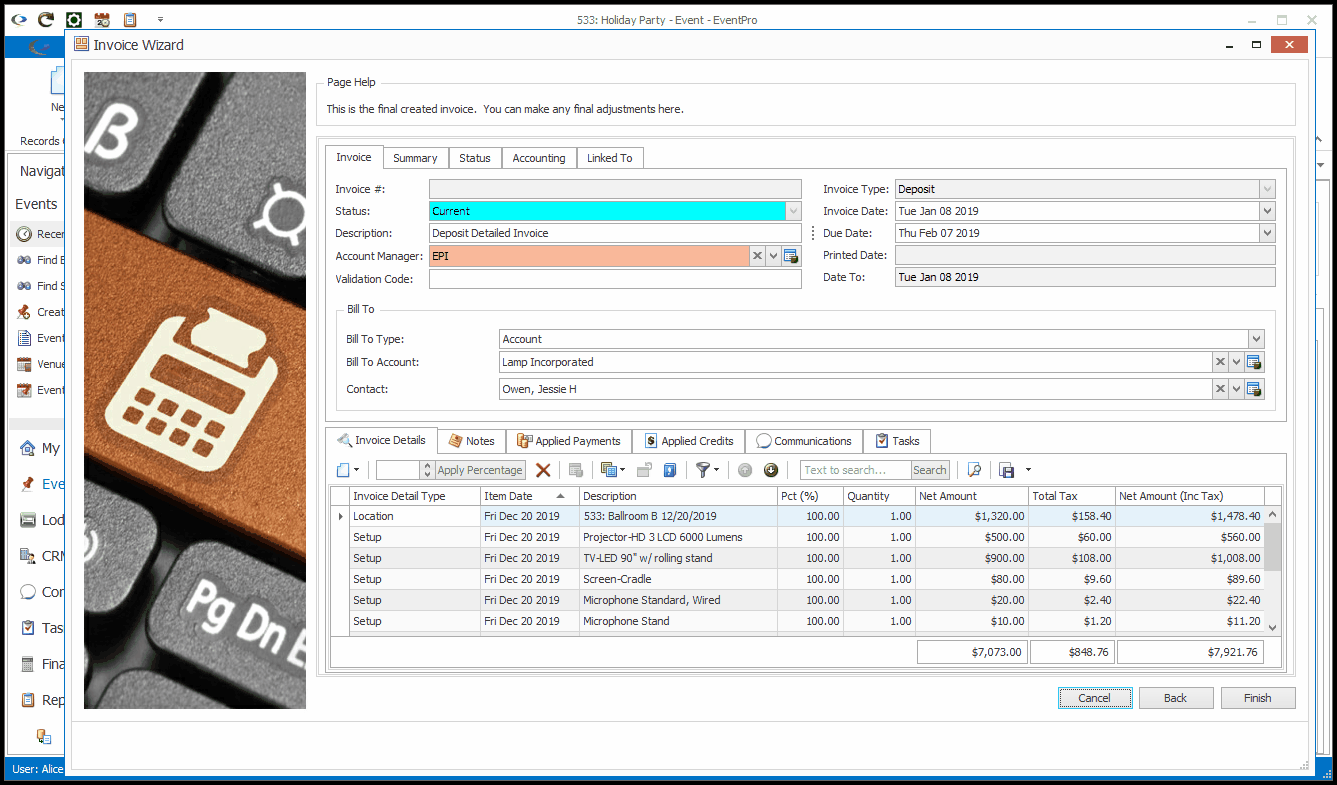1337x785 pixels.
Task: Click the Invoice Detail Type column header
Action: [x=414, y=496]
